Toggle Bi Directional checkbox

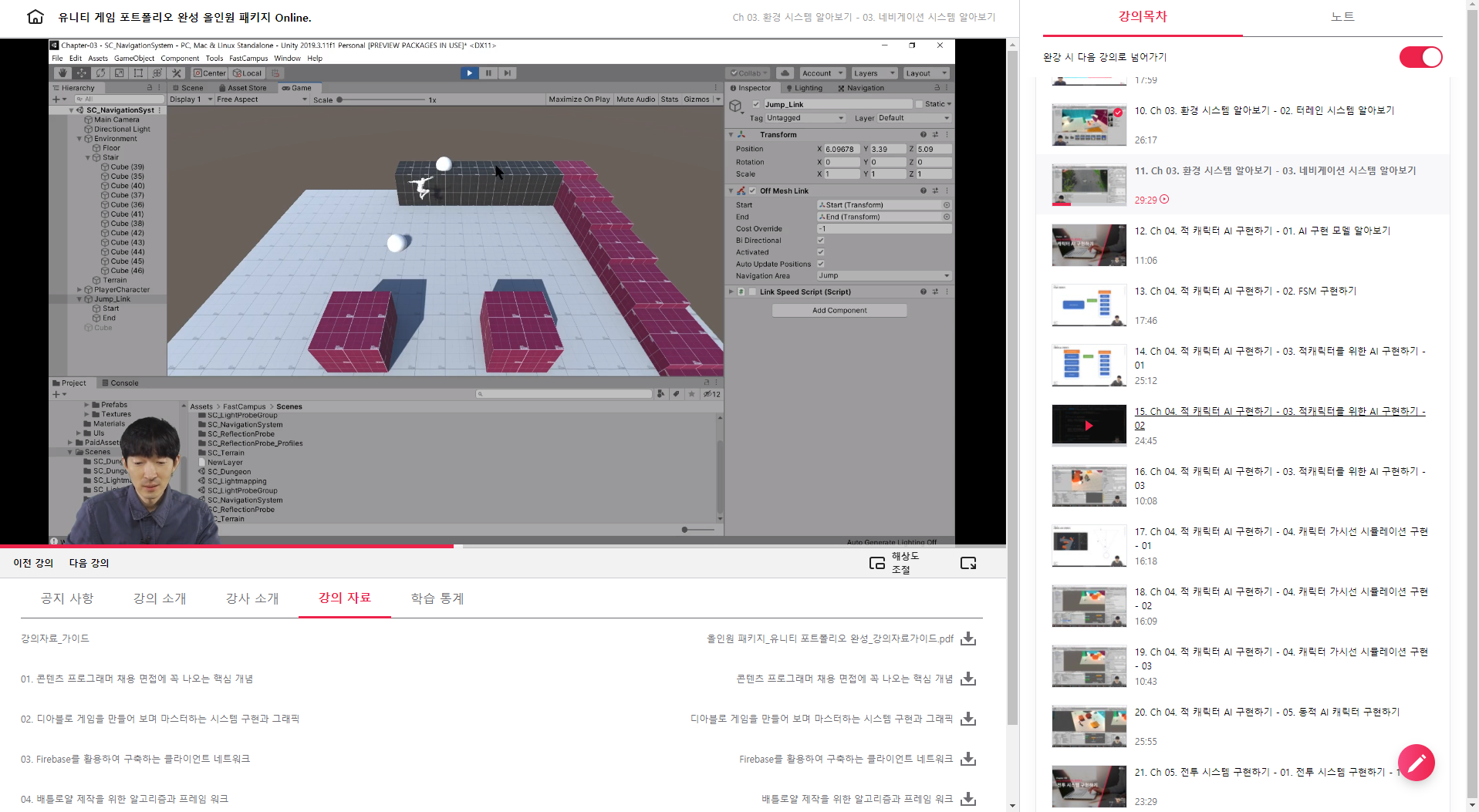pyautogui.click(x=821, y=241)
